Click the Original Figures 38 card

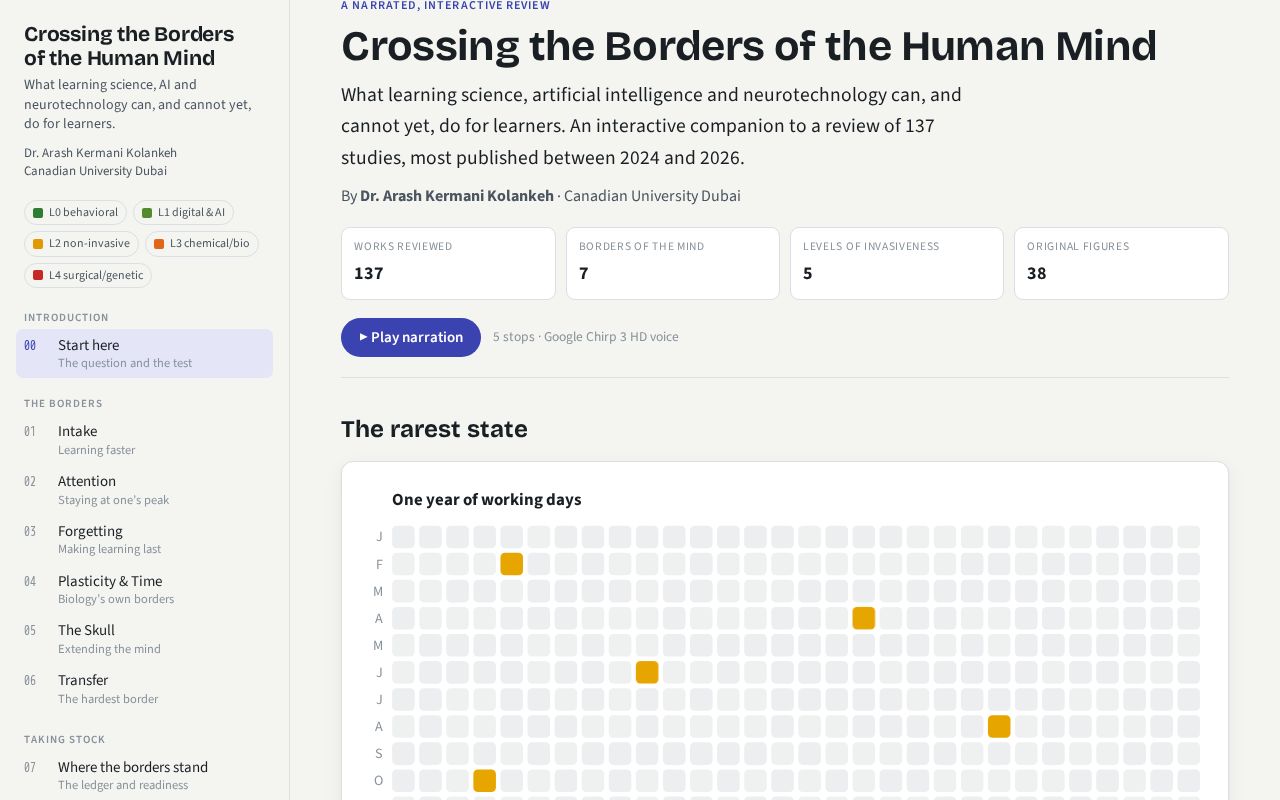1121,263
